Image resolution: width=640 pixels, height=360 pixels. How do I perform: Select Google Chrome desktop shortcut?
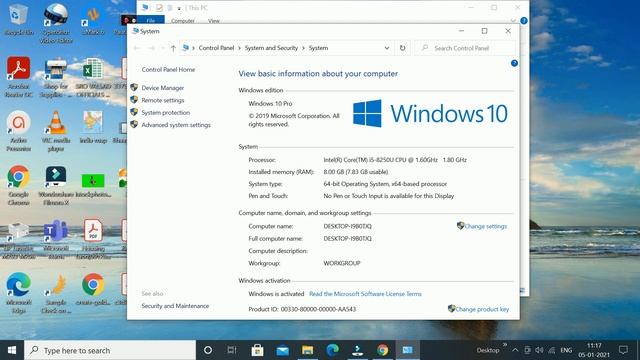pyautogui.click(x=18, y=185)
